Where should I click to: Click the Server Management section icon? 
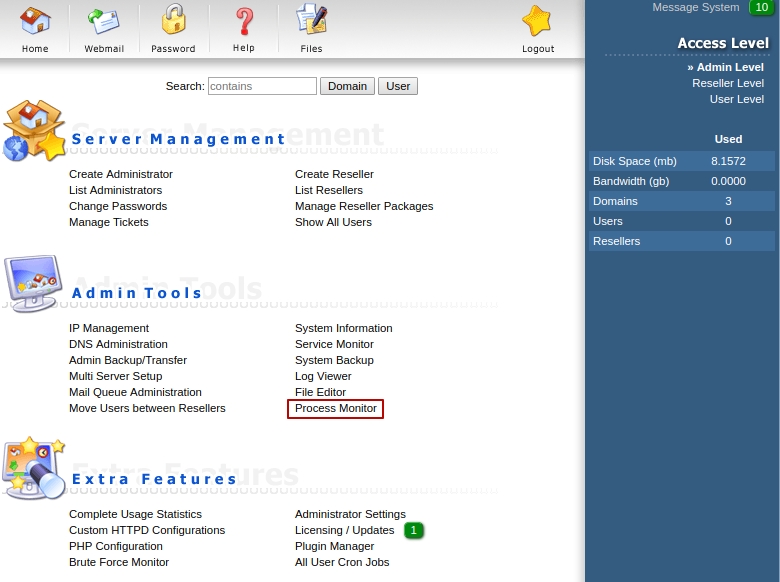pos(34,131)
